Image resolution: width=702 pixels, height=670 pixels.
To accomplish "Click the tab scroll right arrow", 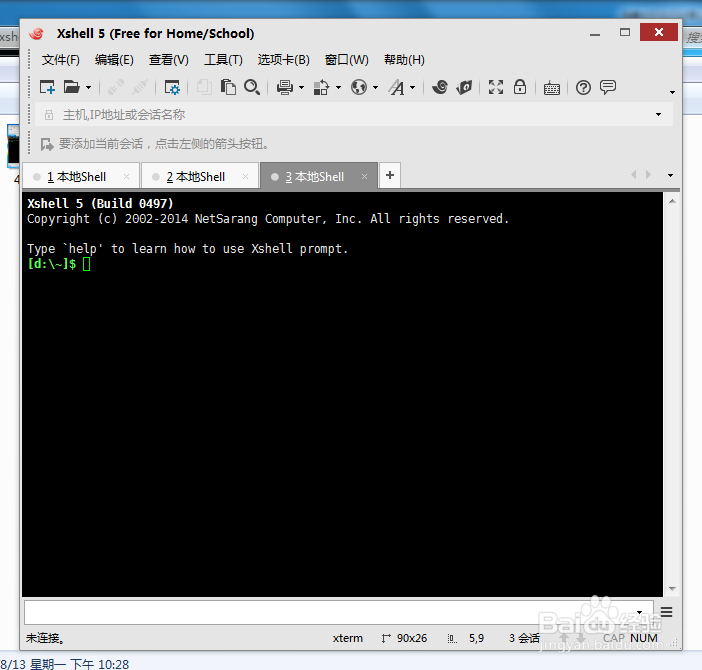I will coord(648,175).
